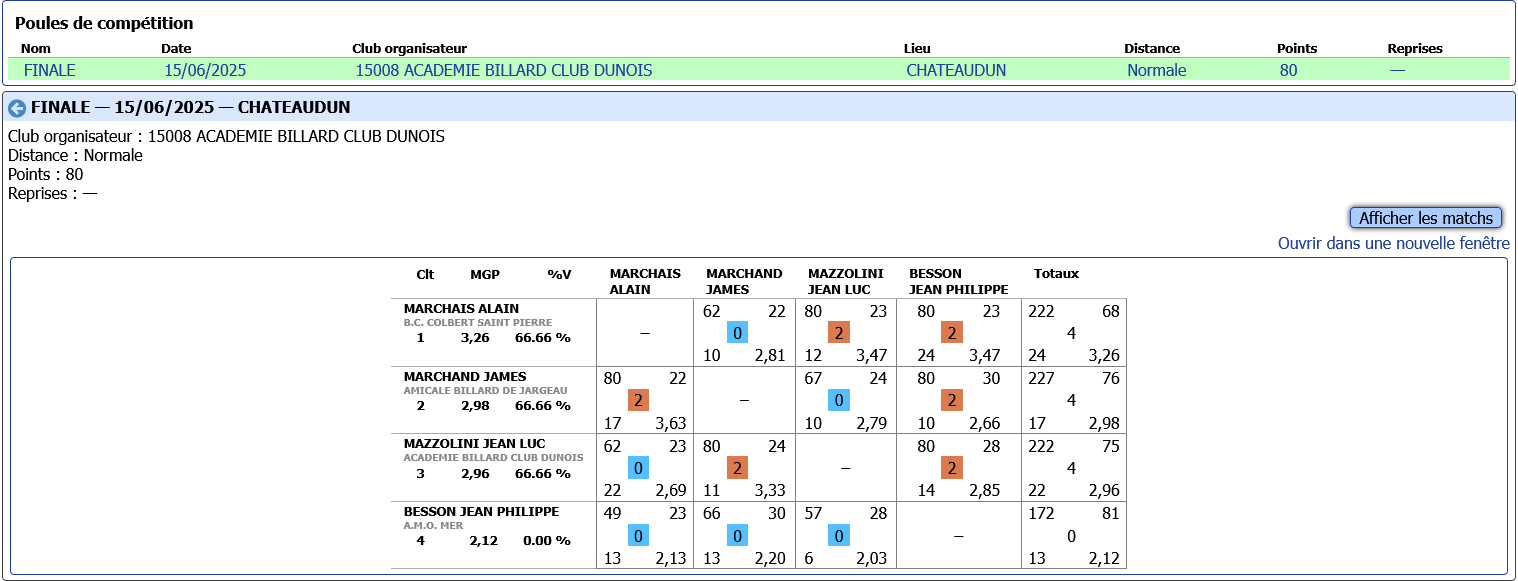Viewport: 1518px width, 581px height.
Task: Click average 3,63 in Marchand vs Marchais cell
Action: (670, 424)
